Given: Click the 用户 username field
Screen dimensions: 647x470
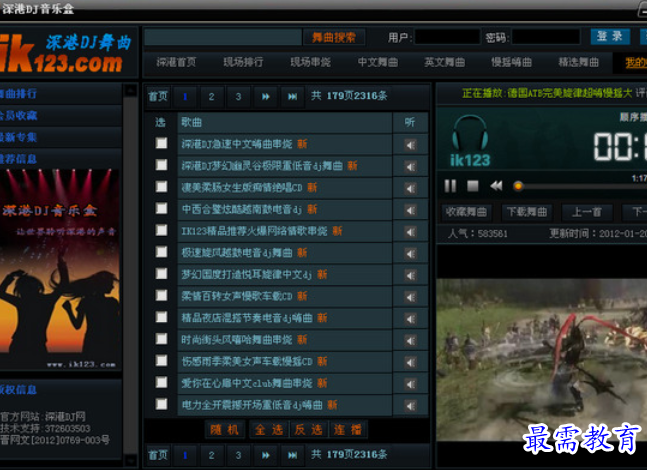Looking at the screenshot, I should click(x=447, y=37).
